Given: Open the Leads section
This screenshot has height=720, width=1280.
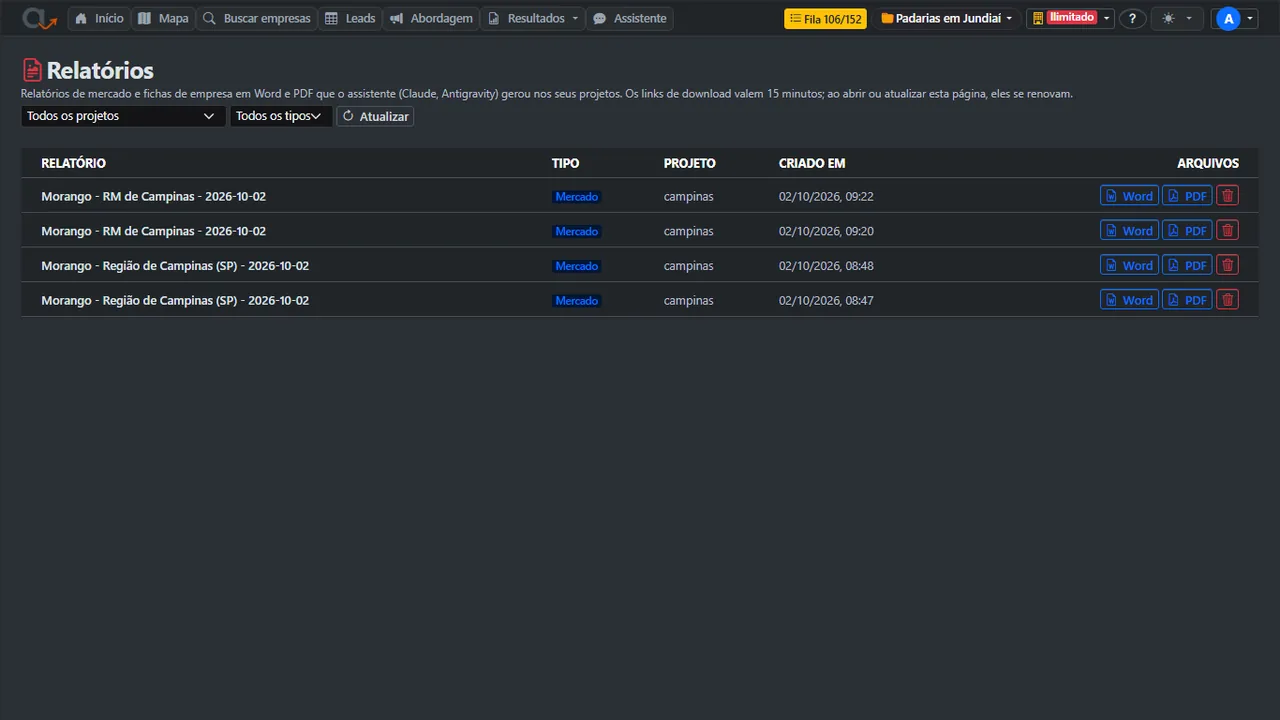Looking at the screenshot, I should 350,18.
